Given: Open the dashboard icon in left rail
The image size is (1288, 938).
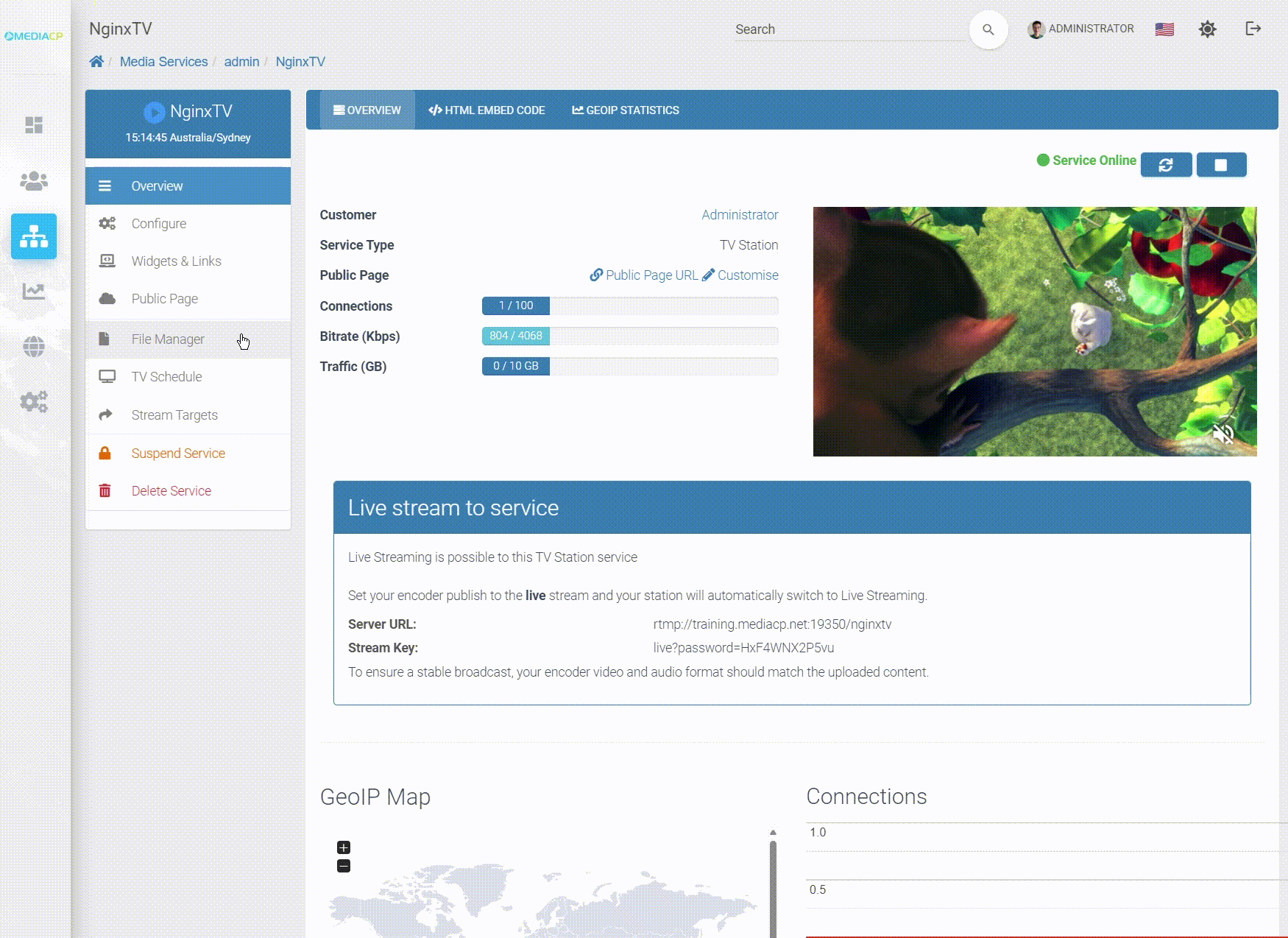Looking at the screenshot, I should (34, 125).
